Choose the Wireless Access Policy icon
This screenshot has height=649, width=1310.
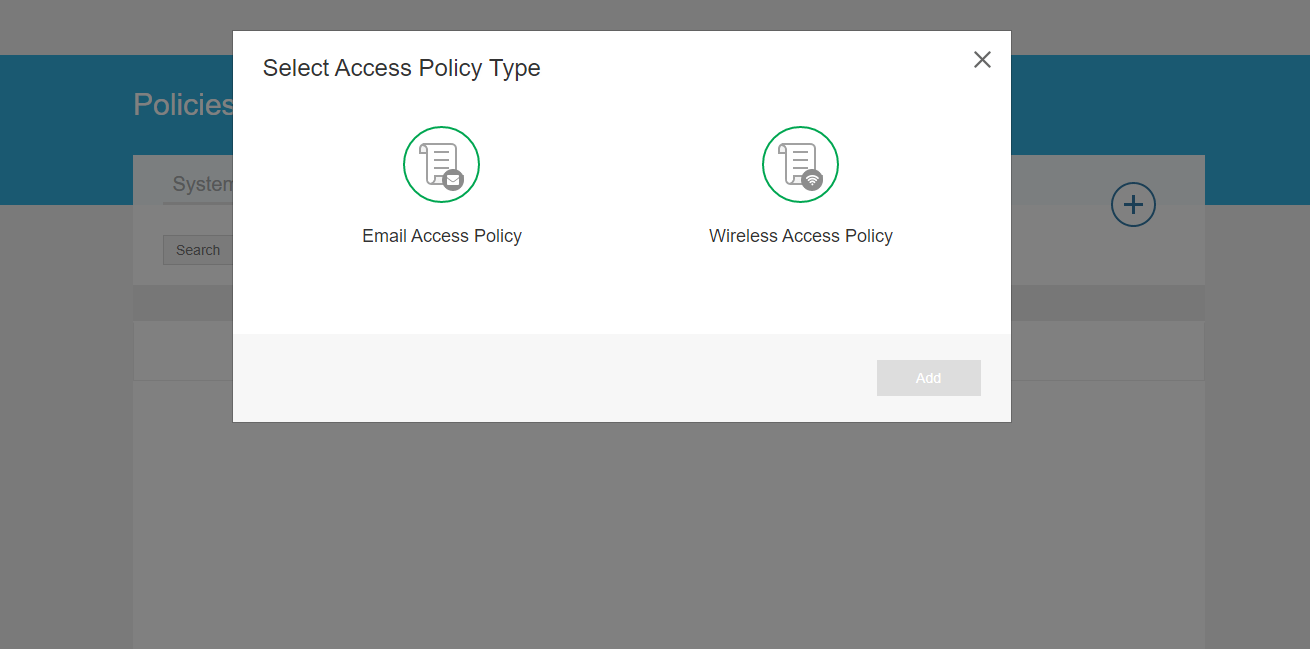800,164
